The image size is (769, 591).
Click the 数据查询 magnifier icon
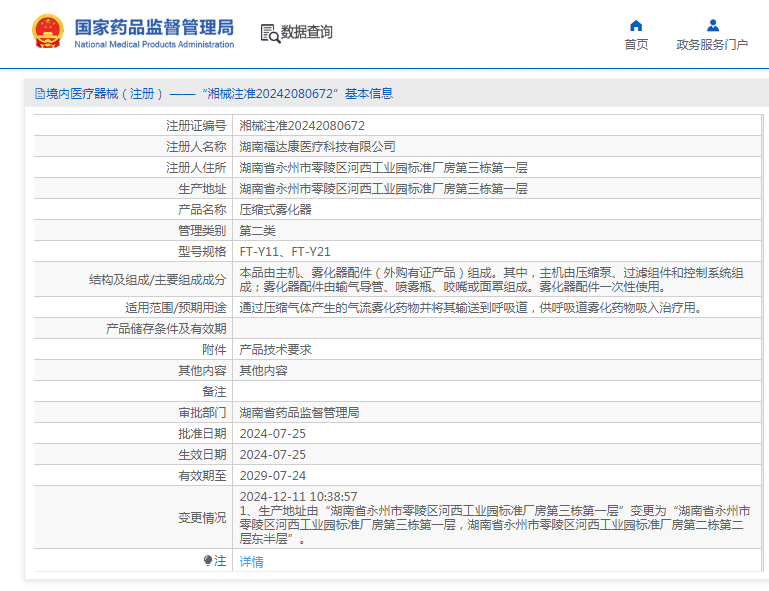(270, 33)
